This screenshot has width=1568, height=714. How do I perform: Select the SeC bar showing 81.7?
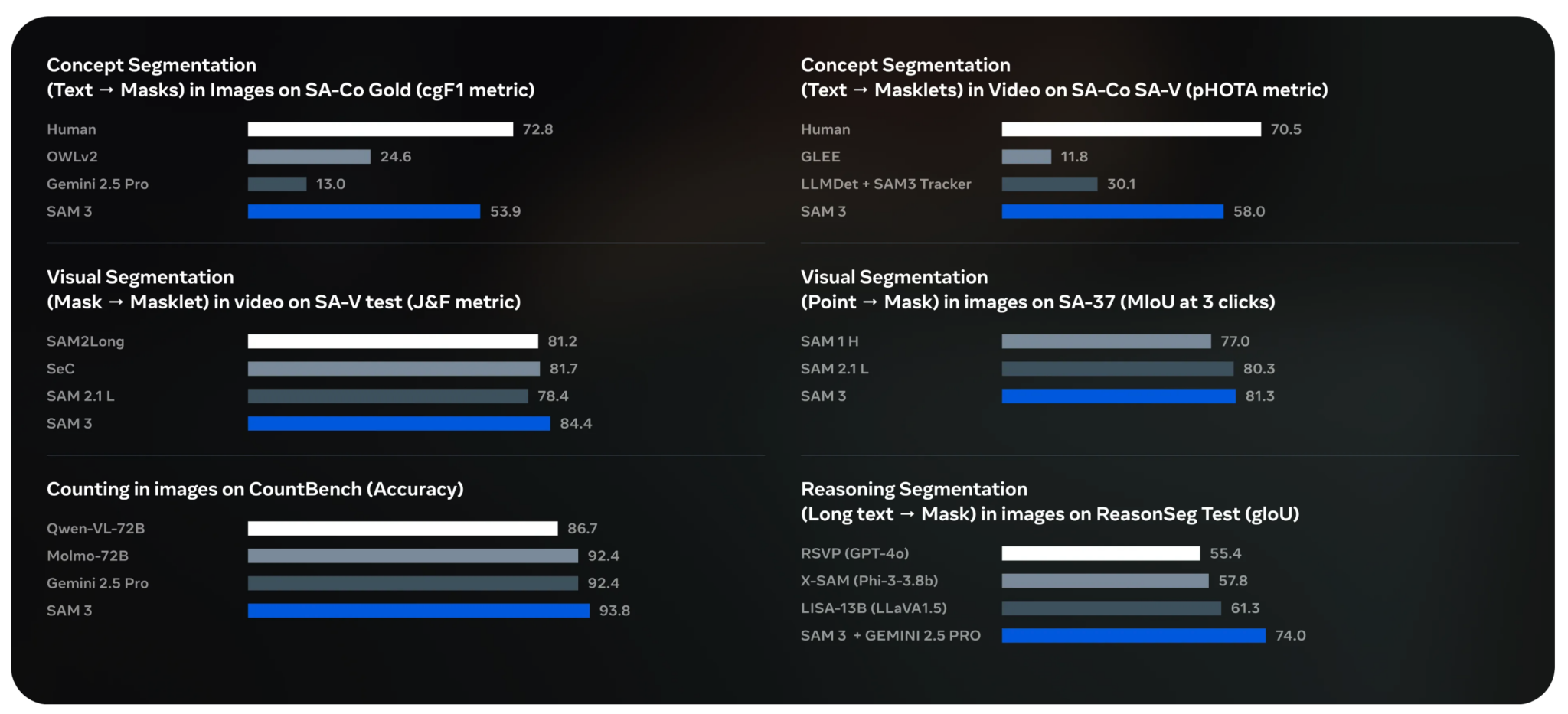coord(394,369)
